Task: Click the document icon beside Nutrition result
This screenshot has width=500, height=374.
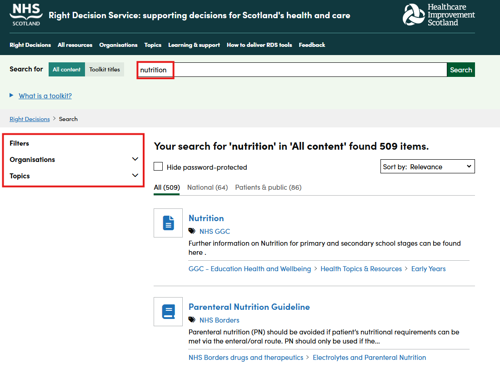Action: (168, 223)
